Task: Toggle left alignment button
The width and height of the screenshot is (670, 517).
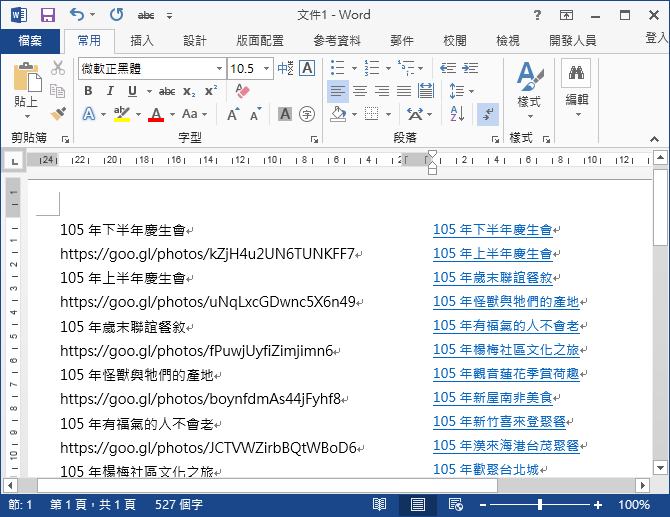Action: [x=338, y=91]
